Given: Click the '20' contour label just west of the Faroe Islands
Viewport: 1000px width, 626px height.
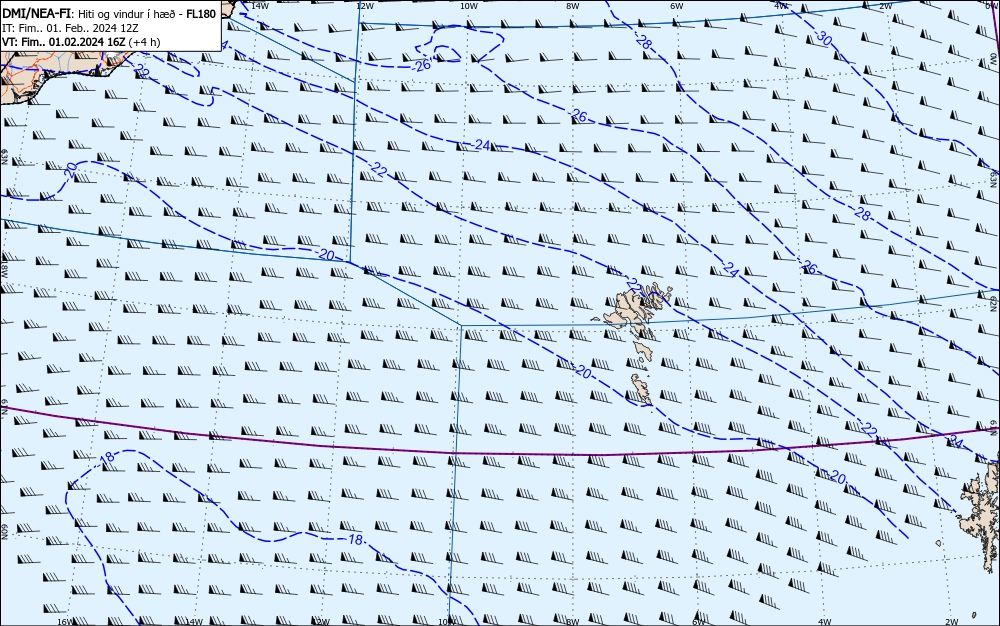Looking at the screenshot, I should point(583,372).
